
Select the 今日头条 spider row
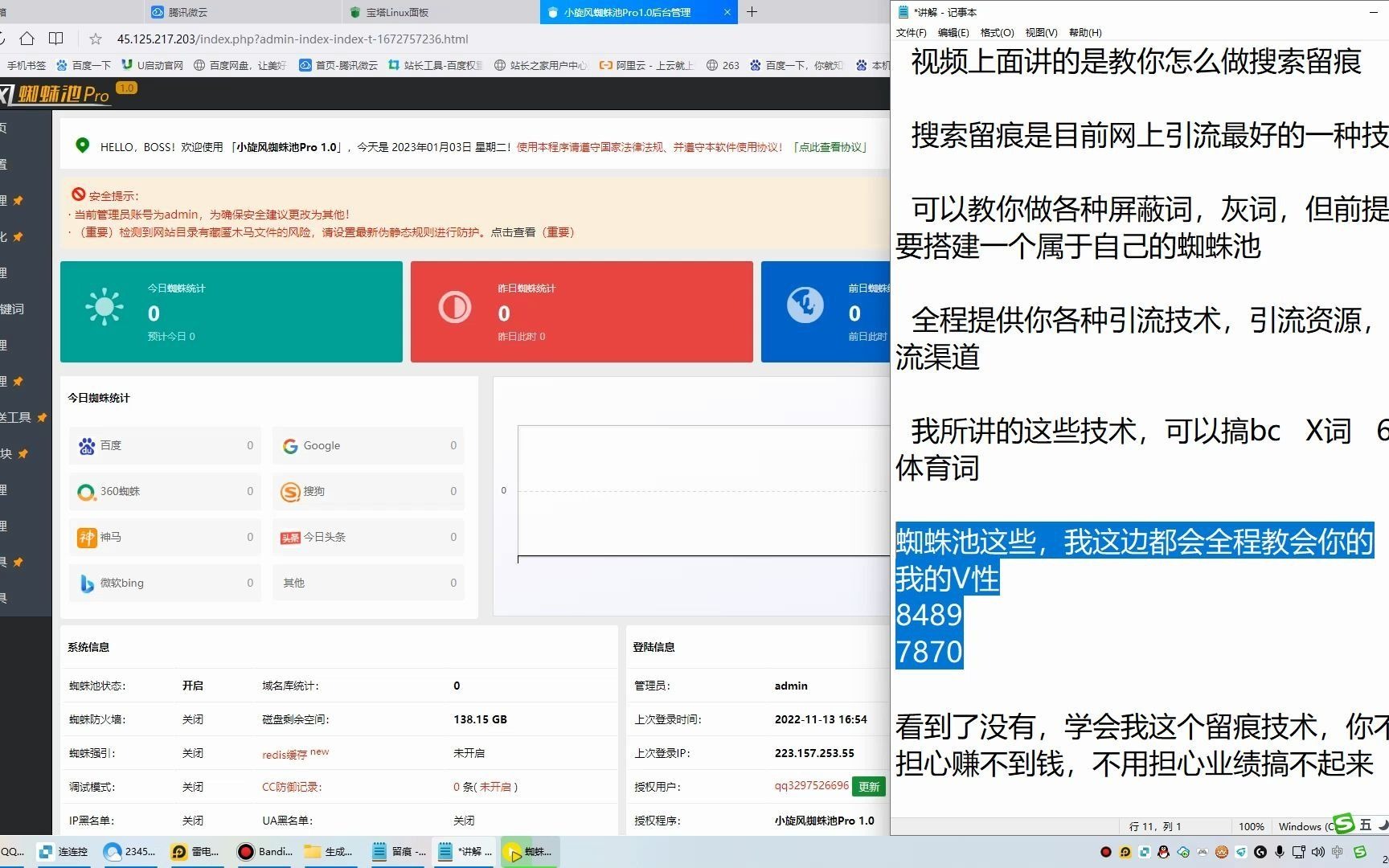click(368, 537)
